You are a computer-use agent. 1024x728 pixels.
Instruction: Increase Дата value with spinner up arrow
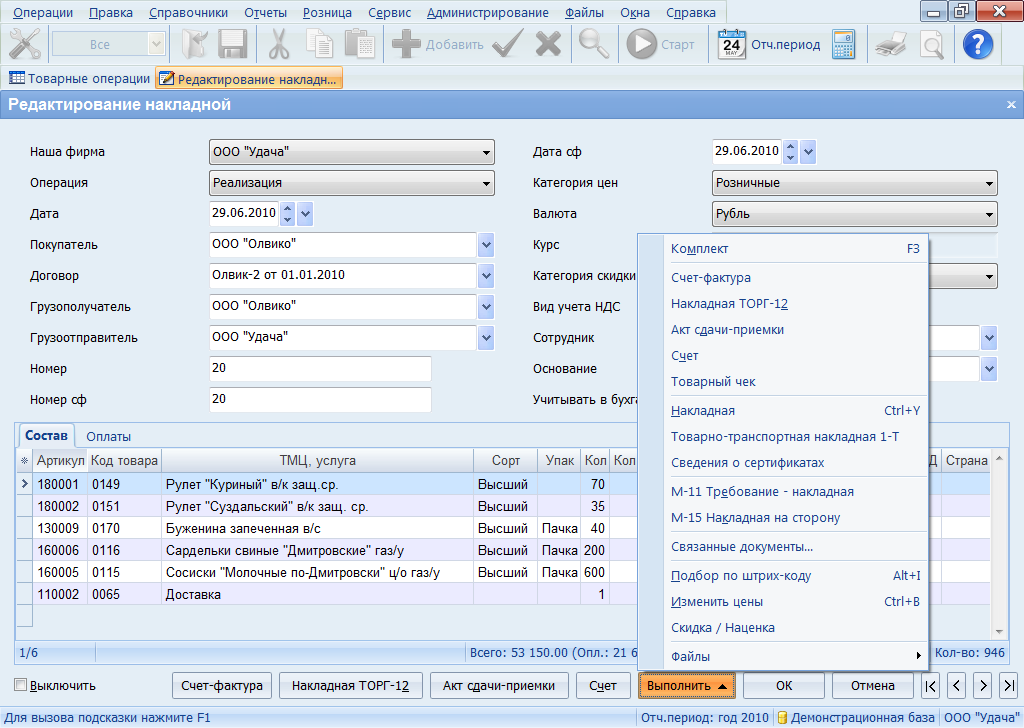coord(288,208)
